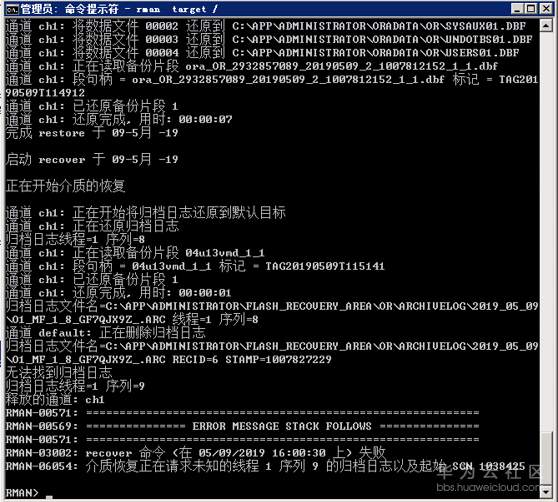This screenshot has width=558, height=502.
Task: Click the SCN 1038425 value
Action: pyautogui.click(x=489, y=466)
